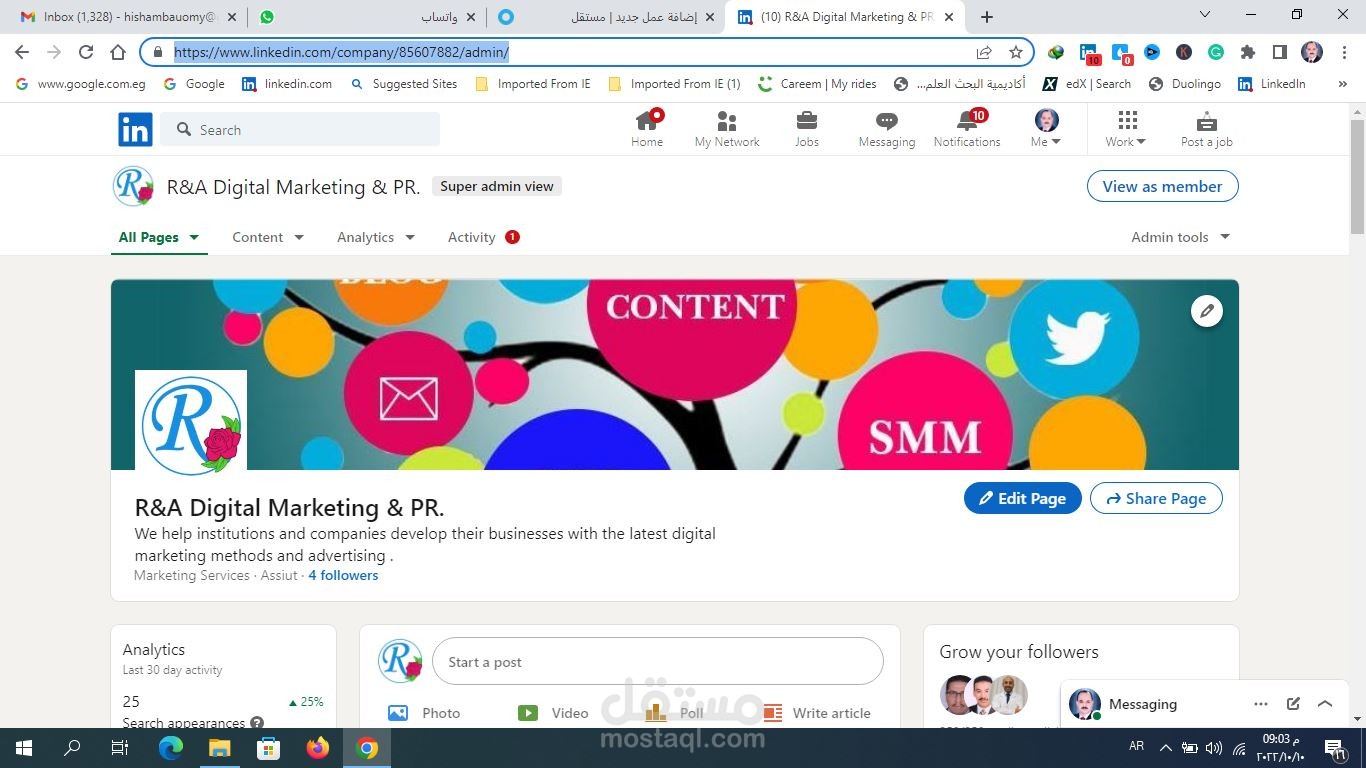Click the LinkedIn logo
This screenshot has height=768, width=1366.
[x=136, y=130]
